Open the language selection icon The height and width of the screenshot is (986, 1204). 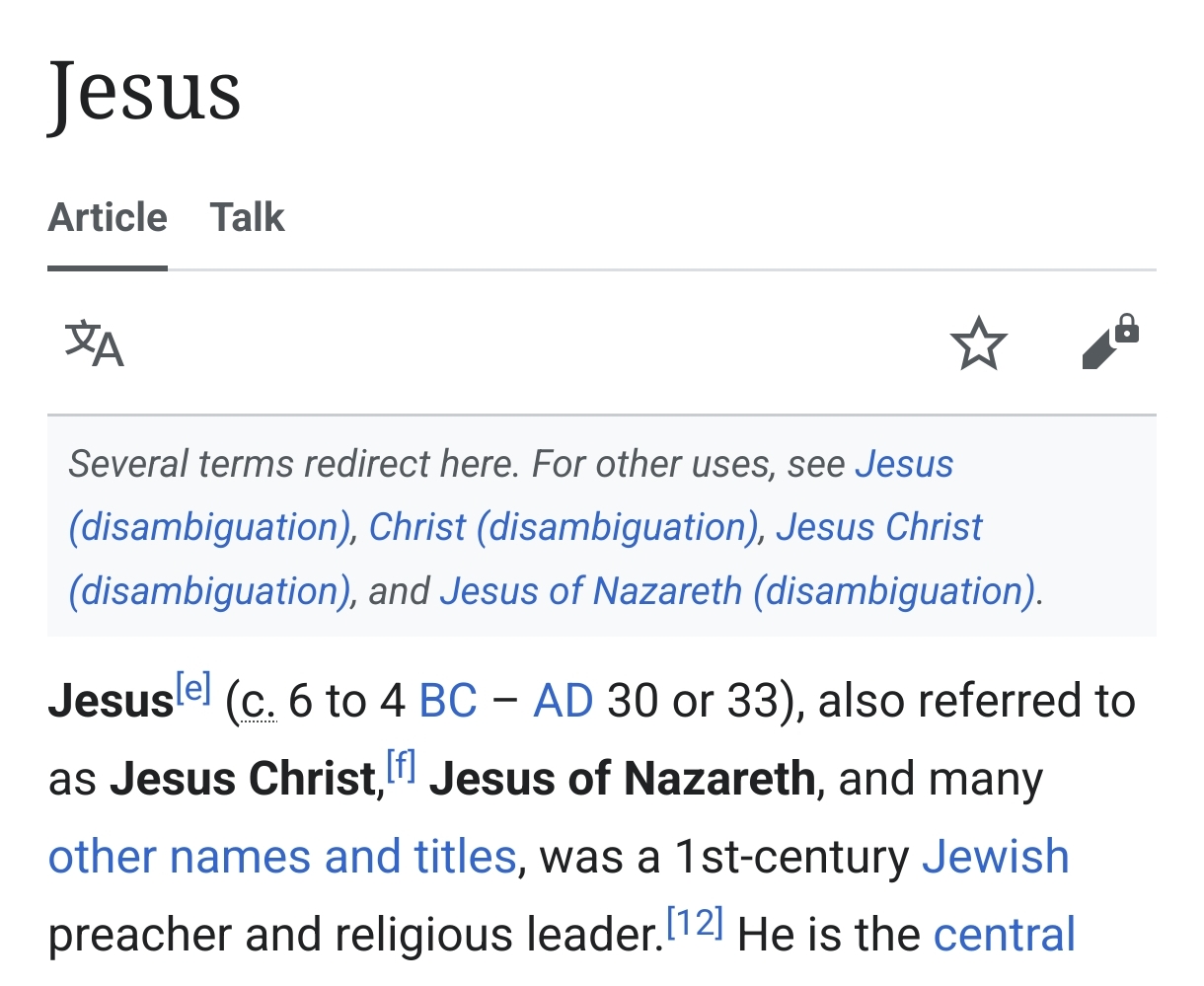pos(95,343)
